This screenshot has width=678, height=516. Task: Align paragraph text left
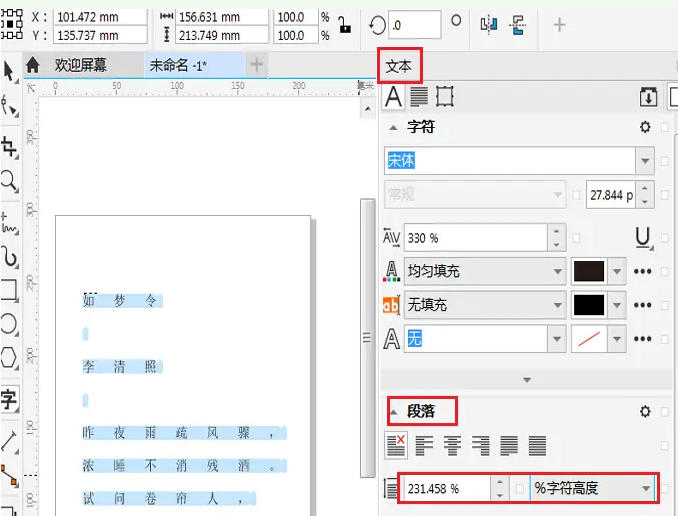[x=424, y=446]
